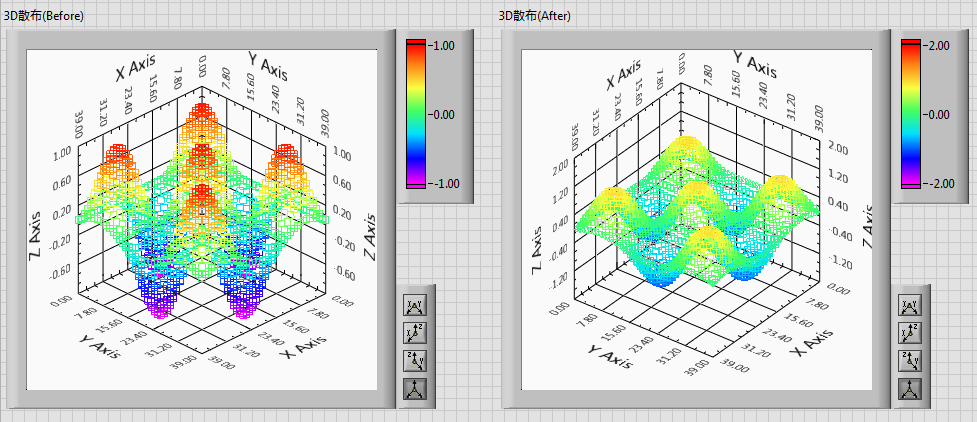This screenshot has width=977, height=422.
Task: Reset After graph to default 3D view
Action: [x=909, y=389]
